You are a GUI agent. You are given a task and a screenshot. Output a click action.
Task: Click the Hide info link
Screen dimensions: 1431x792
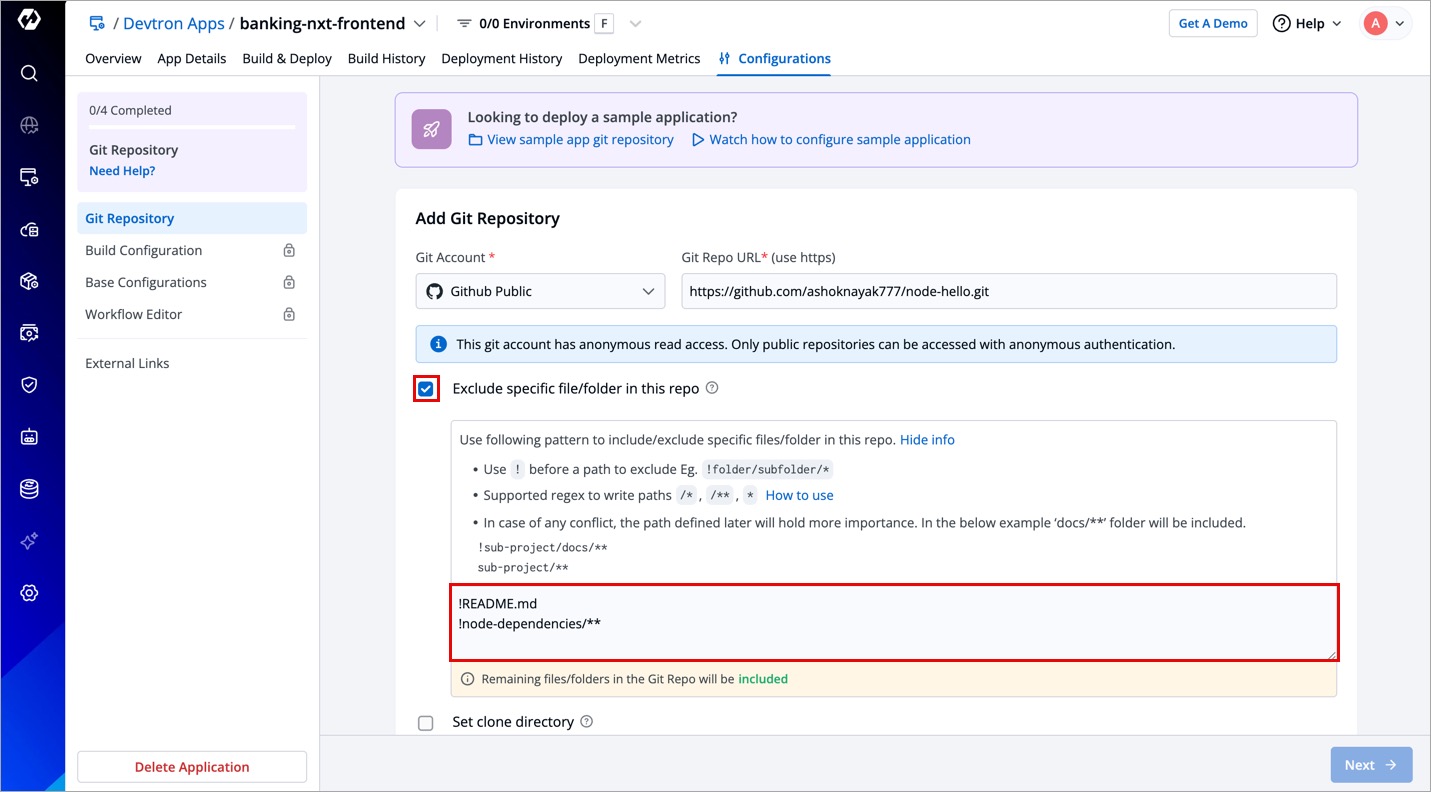pos(927,440)
